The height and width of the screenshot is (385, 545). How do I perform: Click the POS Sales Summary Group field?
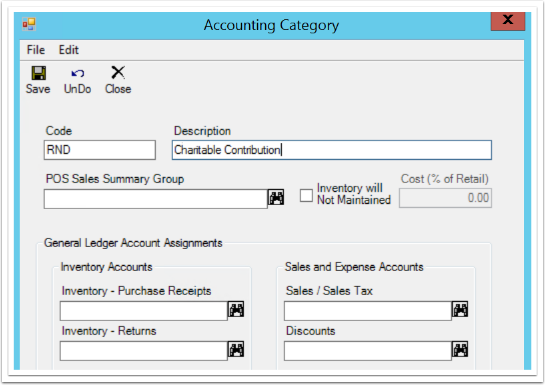coord(156,199)
